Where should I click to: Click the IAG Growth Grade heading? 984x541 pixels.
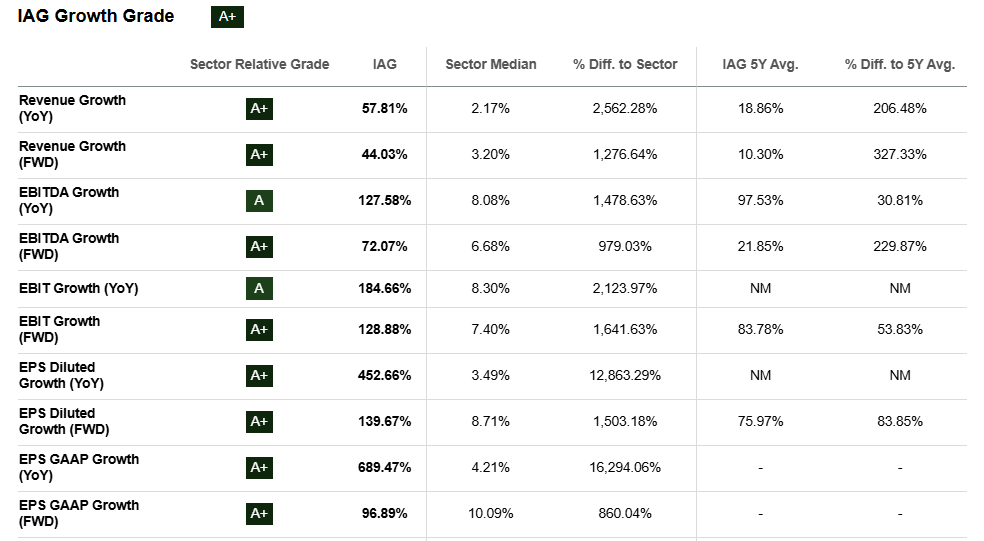click(96, 16)
